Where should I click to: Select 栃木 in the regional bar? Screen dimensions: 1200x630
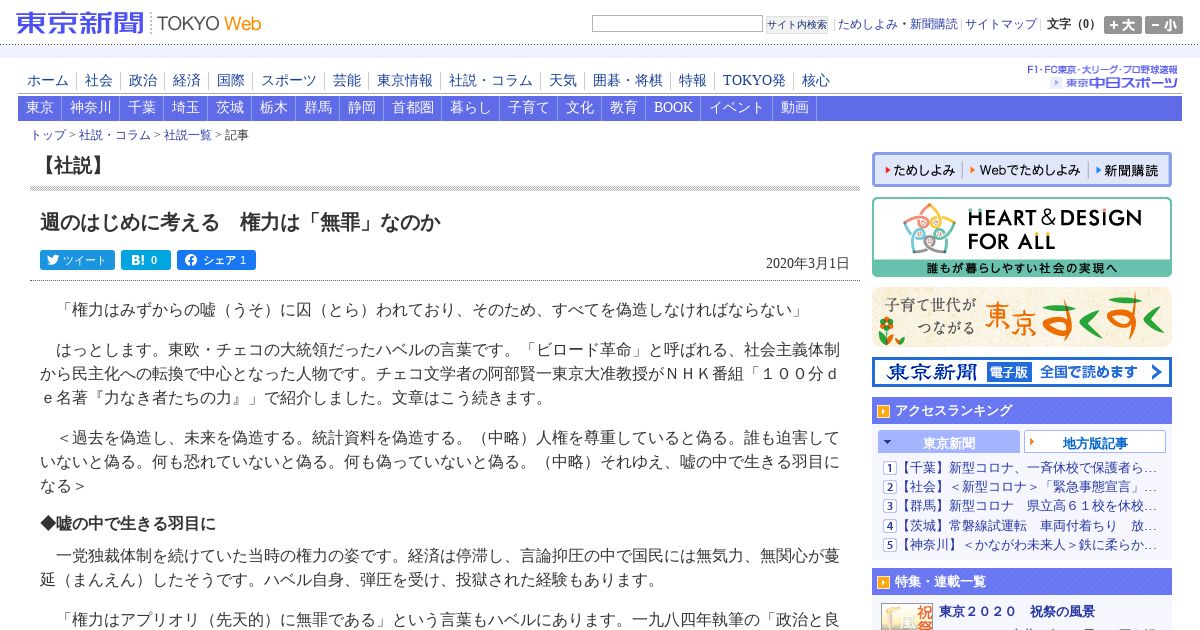coord(274,108)
